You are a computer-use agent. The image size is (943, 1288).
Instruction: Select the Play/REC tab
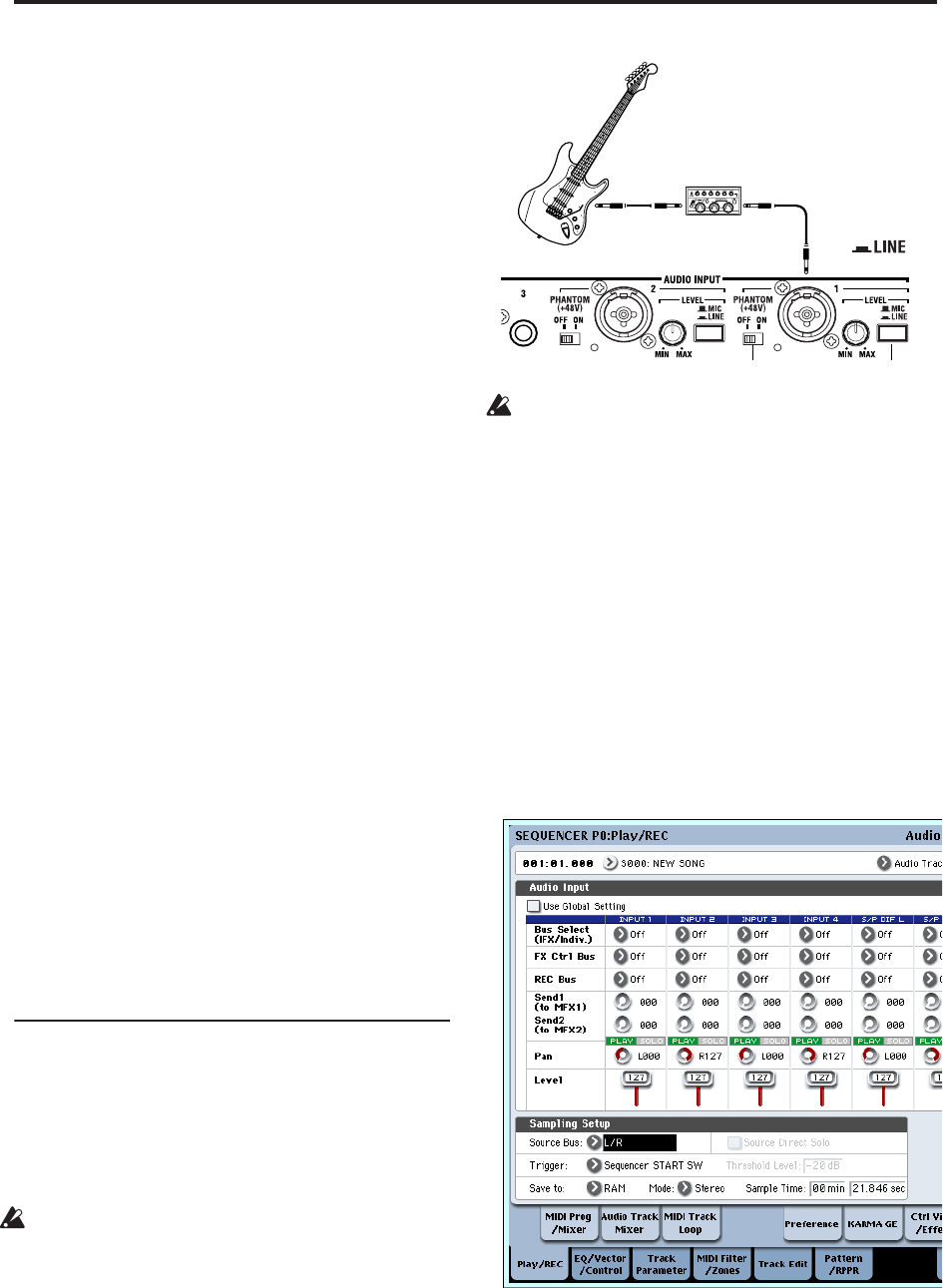(539, 1264)
